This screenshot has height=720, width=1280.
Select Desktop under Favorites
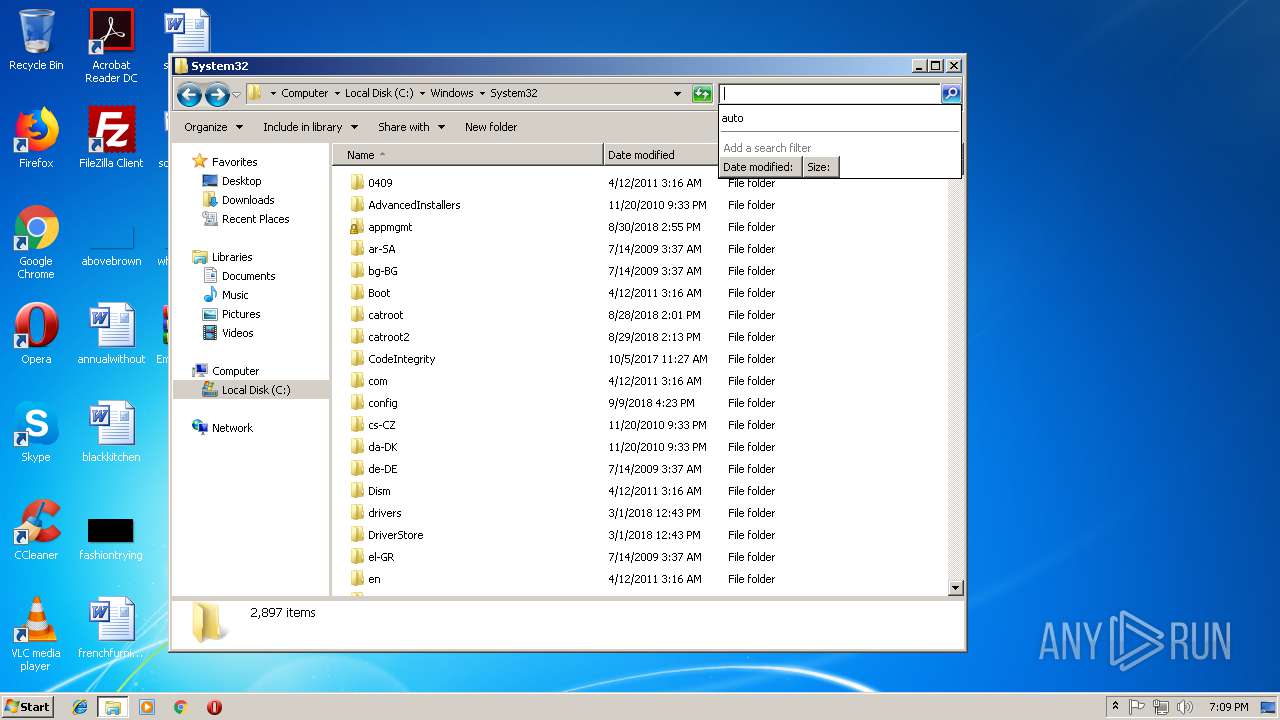(241, 181)
